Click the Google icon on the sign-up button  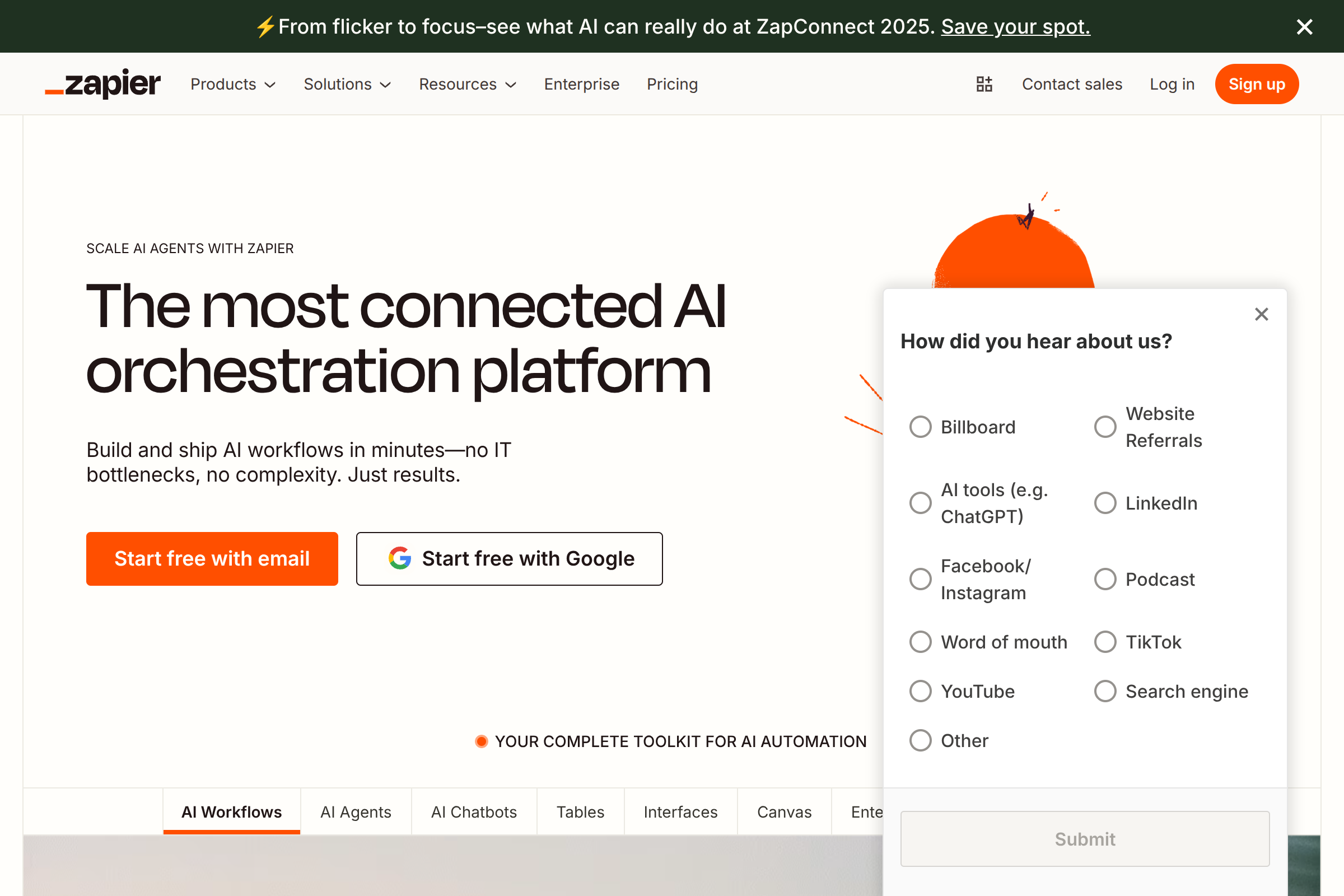pos(400,558)
